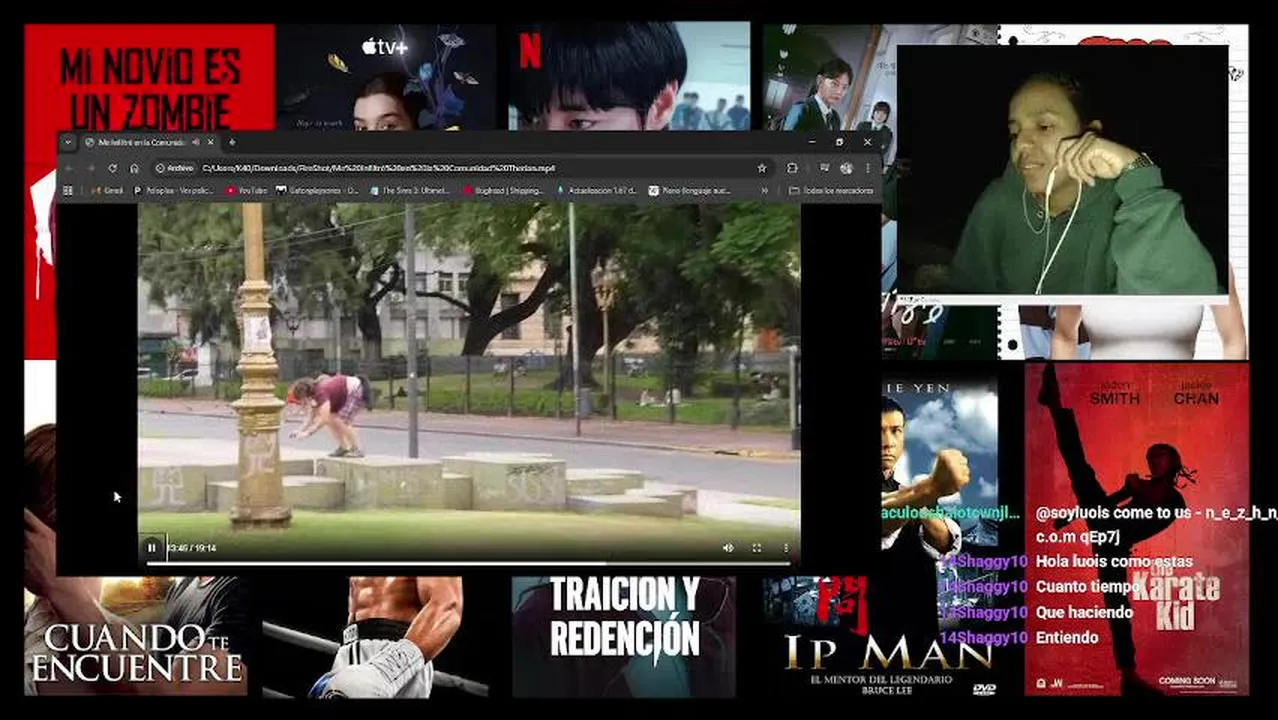Mute the video player volume icon
Image resolution: width=1278 pixels, height=720 pixels.
[728, 548]
